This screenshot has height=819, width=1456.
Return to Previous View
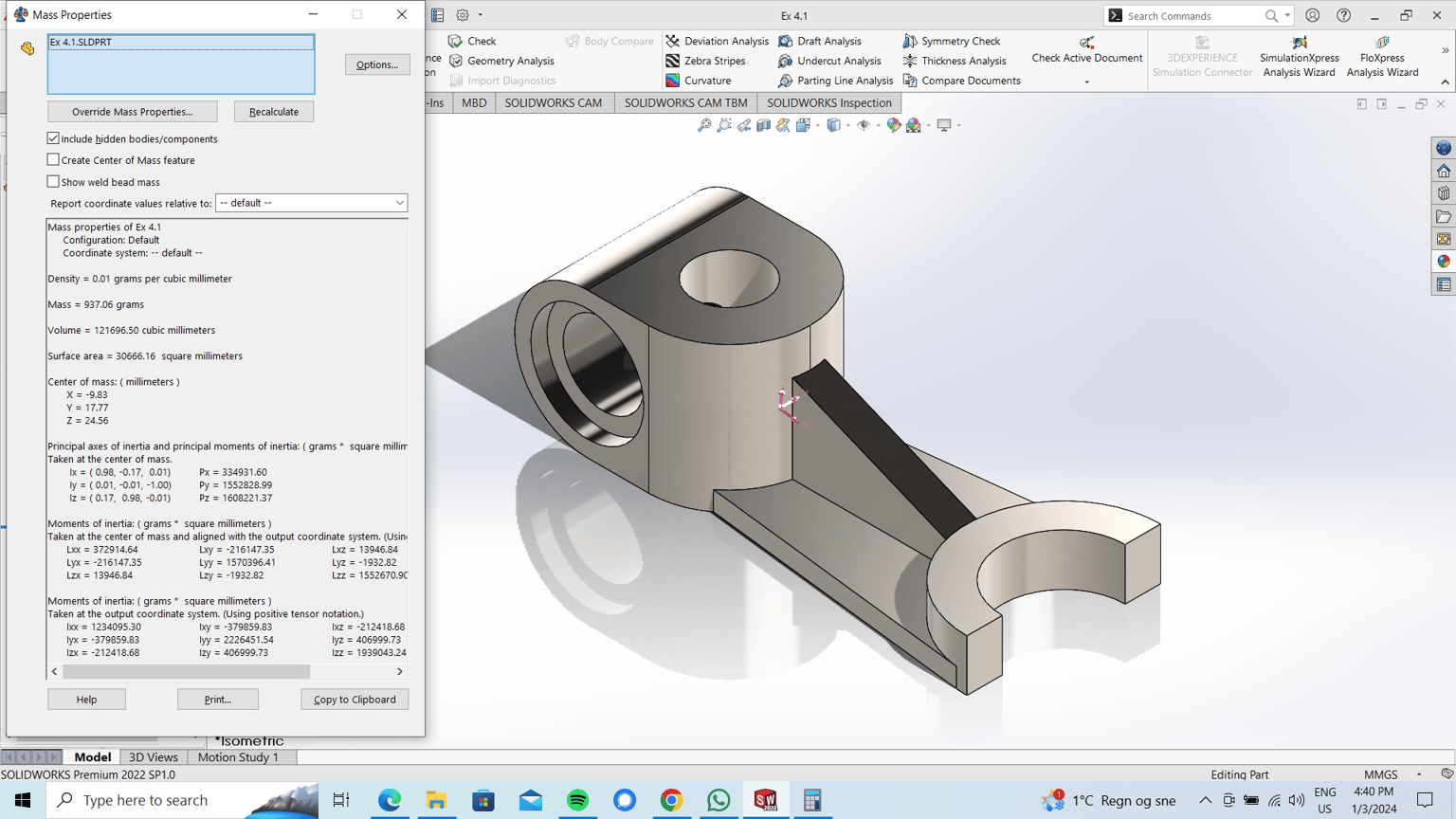click(744, 125)
